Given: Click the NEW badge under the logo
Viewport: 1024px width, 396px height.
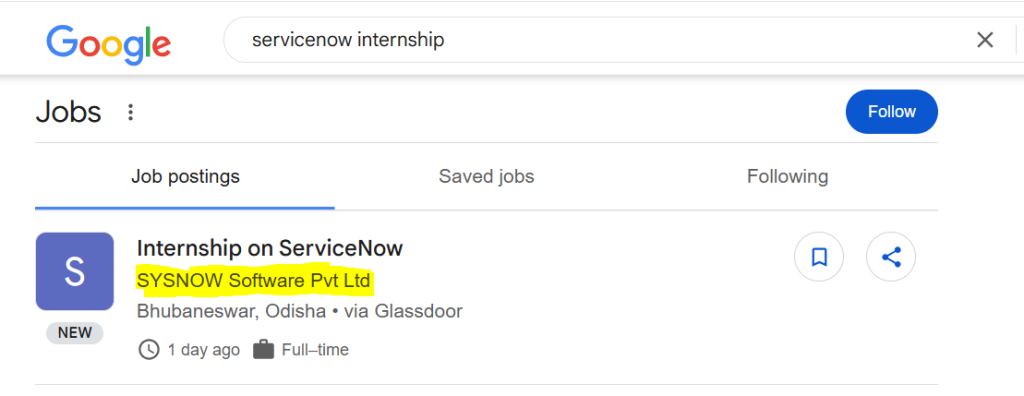Looking at the screenshot, I should [74, 333].
